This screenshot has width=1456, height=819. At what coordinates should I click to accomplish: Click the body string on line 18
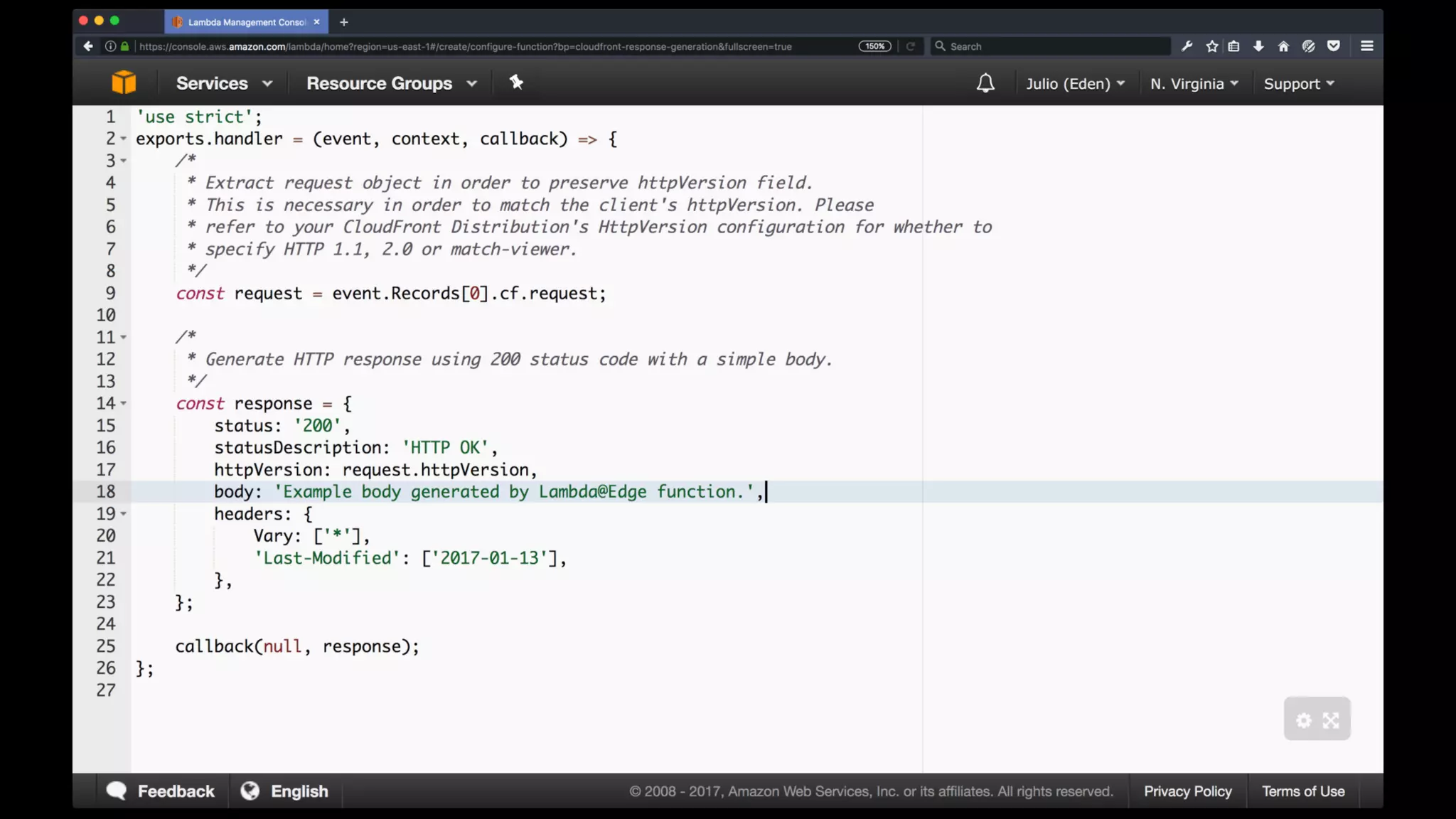514,492
